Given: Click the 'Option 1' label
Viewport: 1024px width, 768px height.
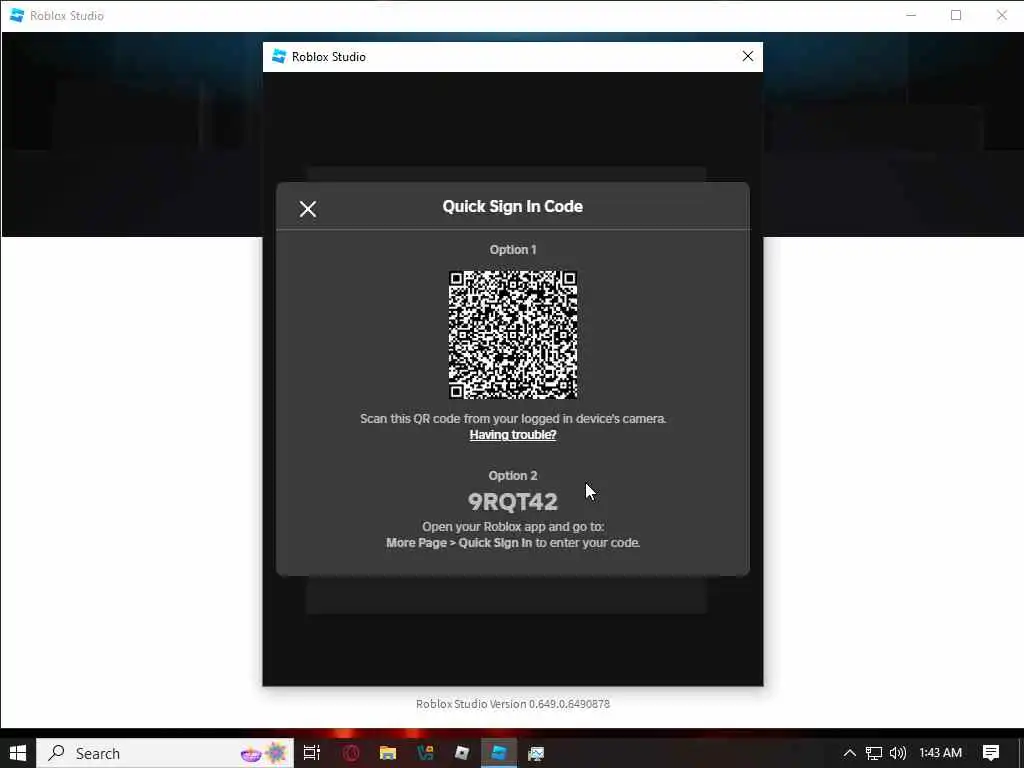Looking at the screenshot, I should click(x=513, y=249).
